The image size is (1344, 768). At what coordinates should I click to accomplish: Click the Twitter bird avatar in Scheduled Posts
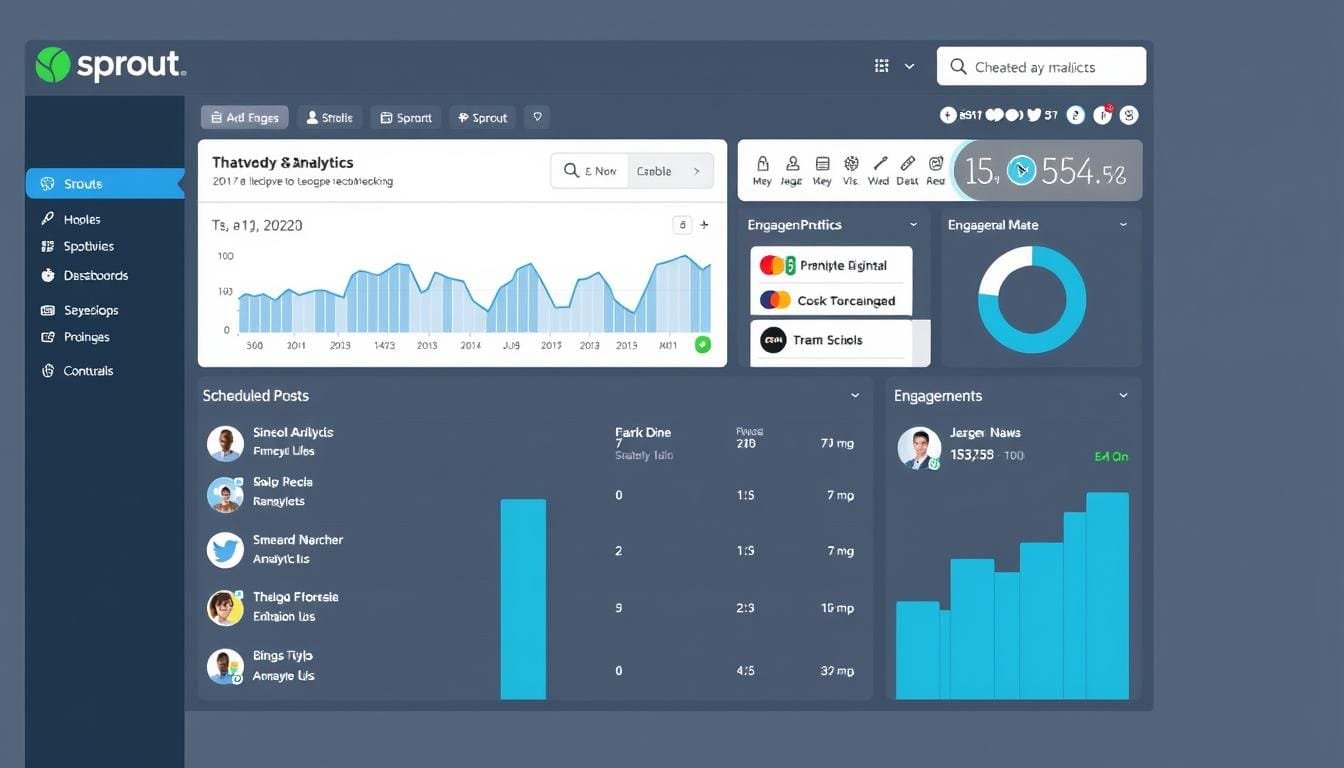pos(225,550)
